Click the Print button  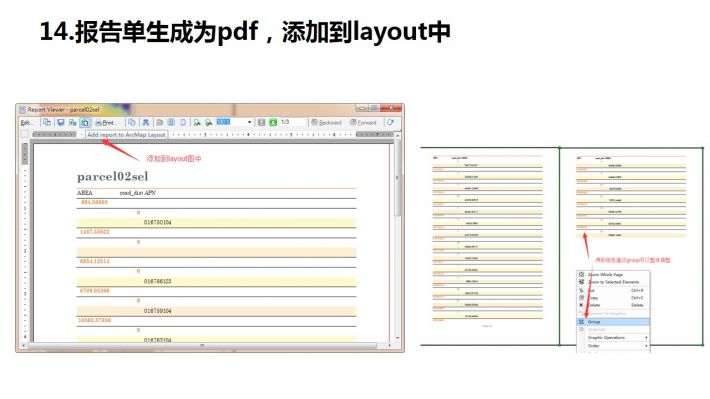(x=106, y=123)
